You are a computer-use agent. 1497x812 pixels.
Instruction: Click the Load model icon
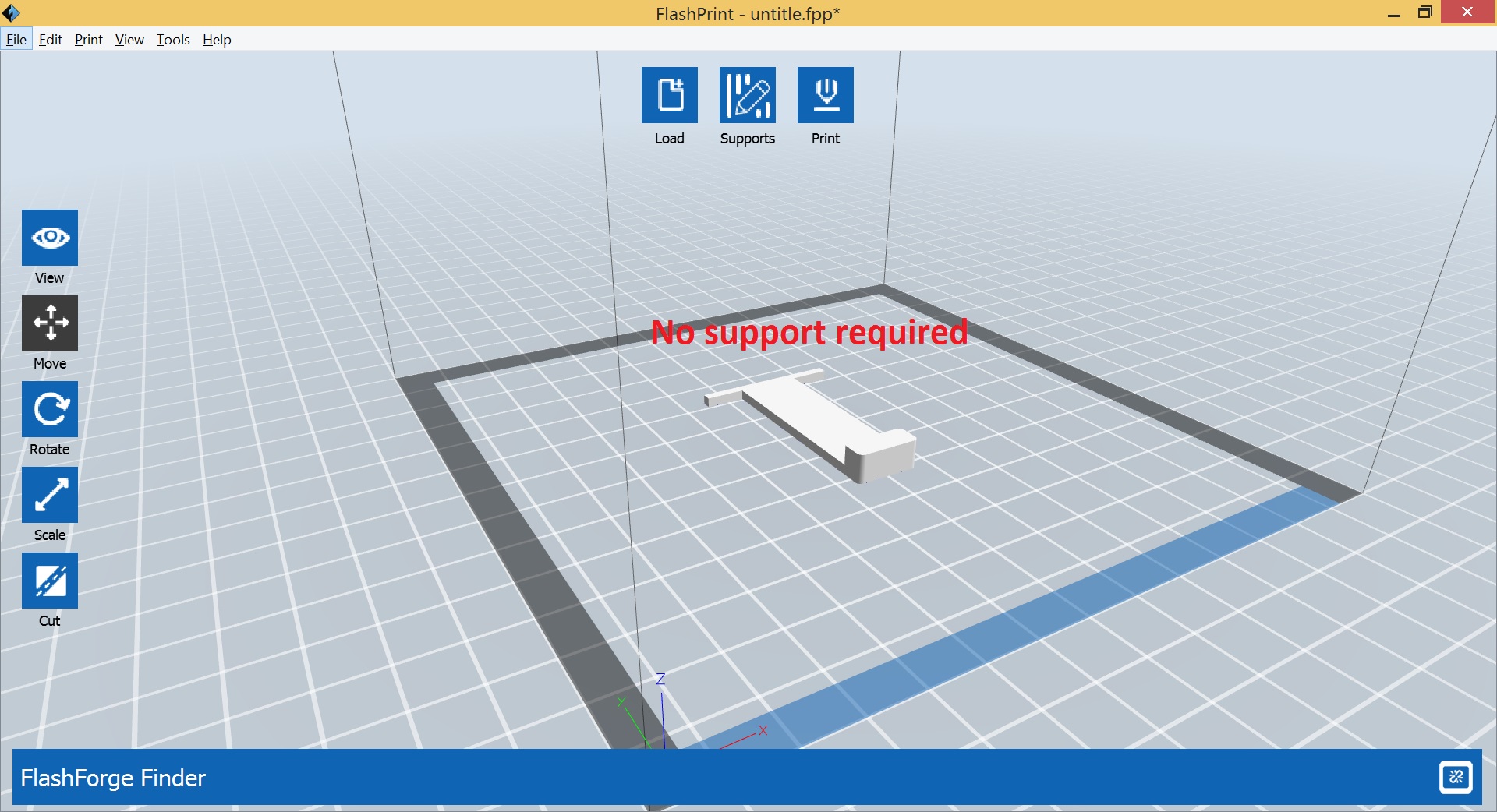(670, 95)
